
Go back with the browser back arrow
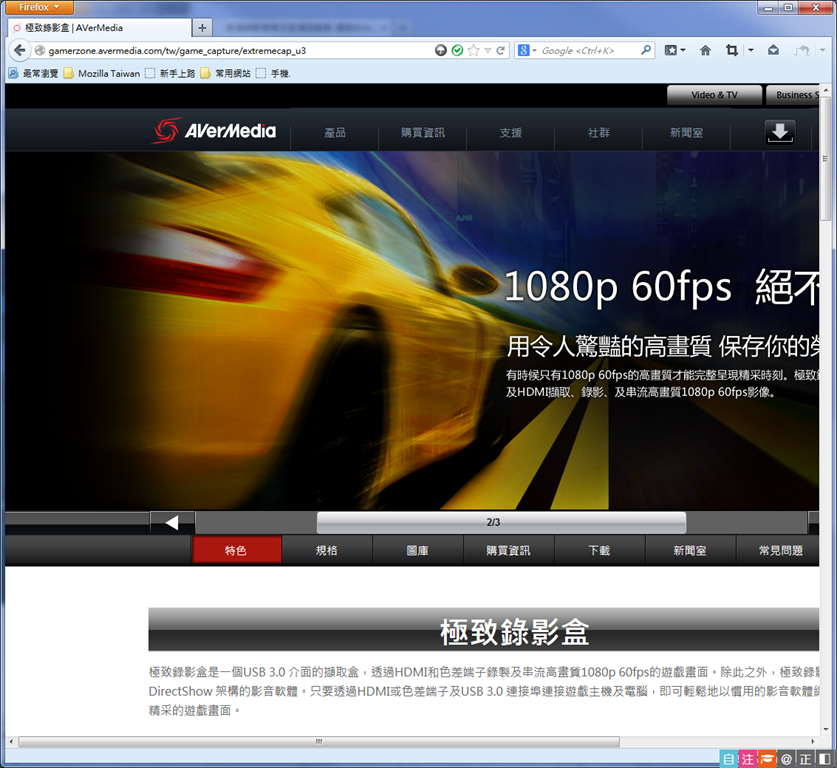(x=20, y=51)
